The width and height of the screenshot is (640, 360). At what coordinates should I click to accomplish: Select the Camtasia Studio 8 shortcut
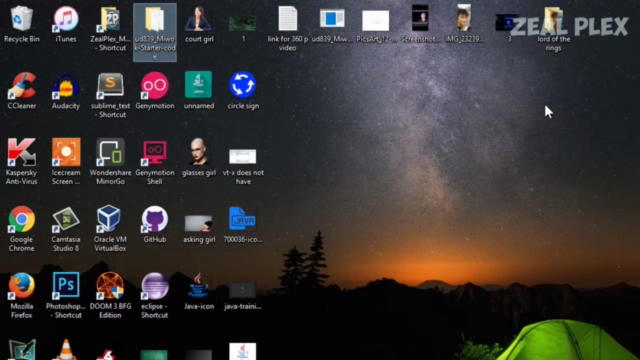coord(66,219)
